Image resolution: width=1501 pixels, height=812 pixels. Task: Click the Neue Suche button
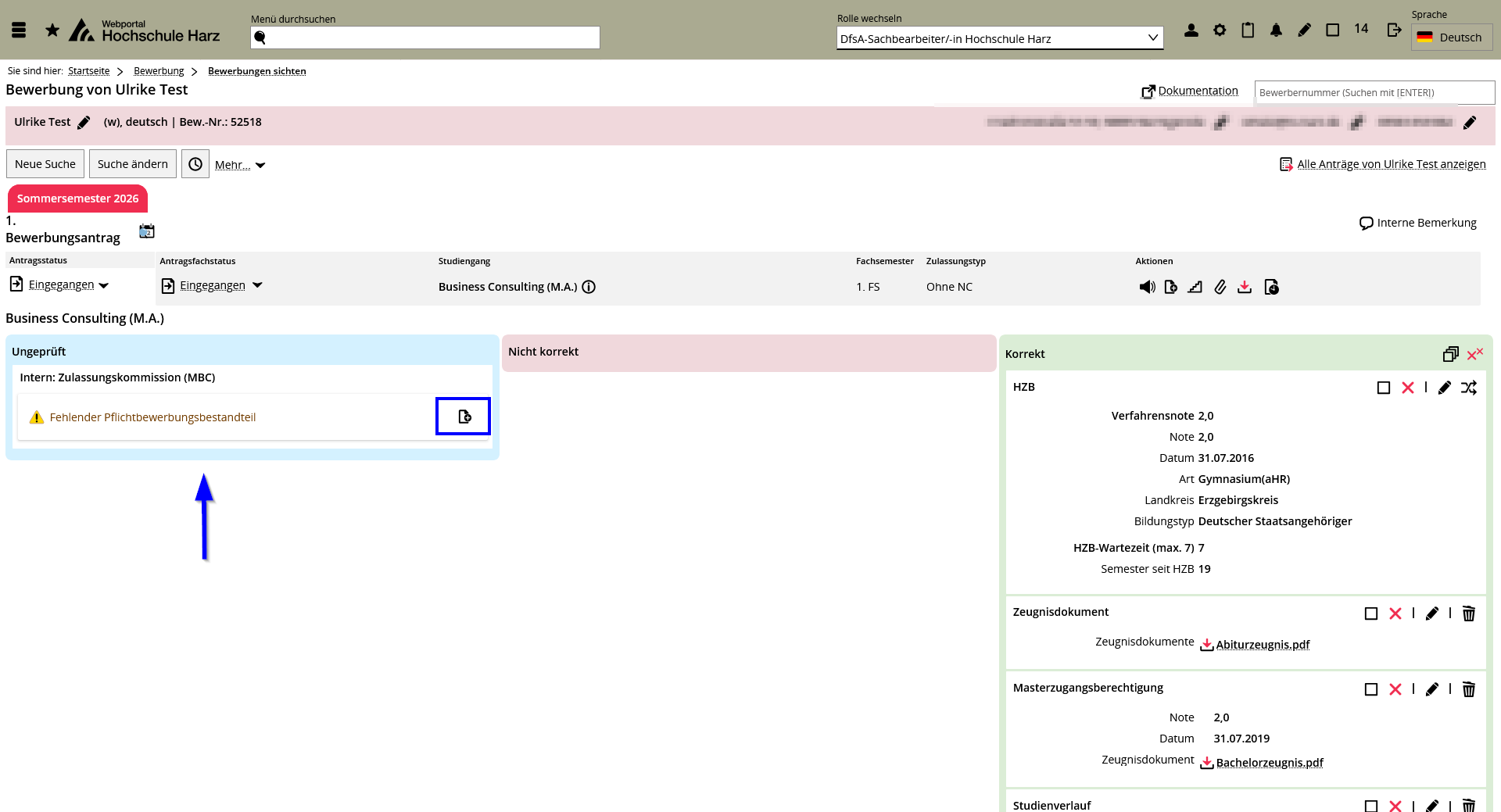click(x=45, y=164)
